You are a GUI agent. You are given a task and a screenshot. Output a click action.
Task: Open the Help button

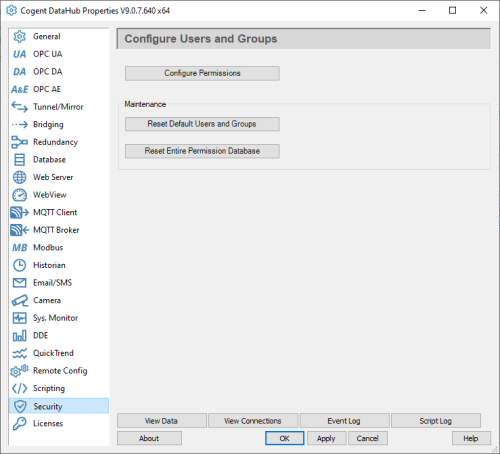point(471,438)
